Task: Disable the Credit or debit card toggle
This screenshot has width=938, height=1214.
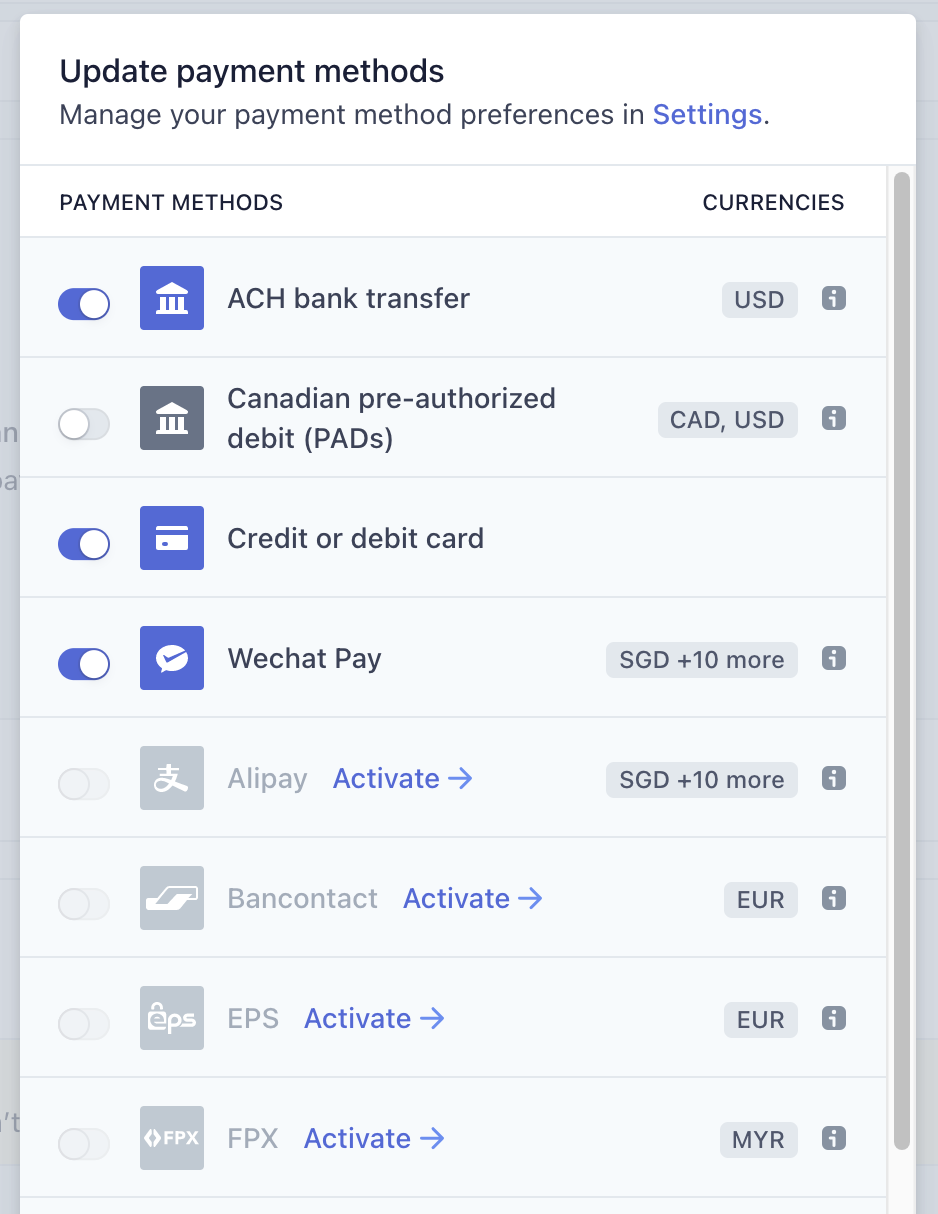Action: pos(84,544)
